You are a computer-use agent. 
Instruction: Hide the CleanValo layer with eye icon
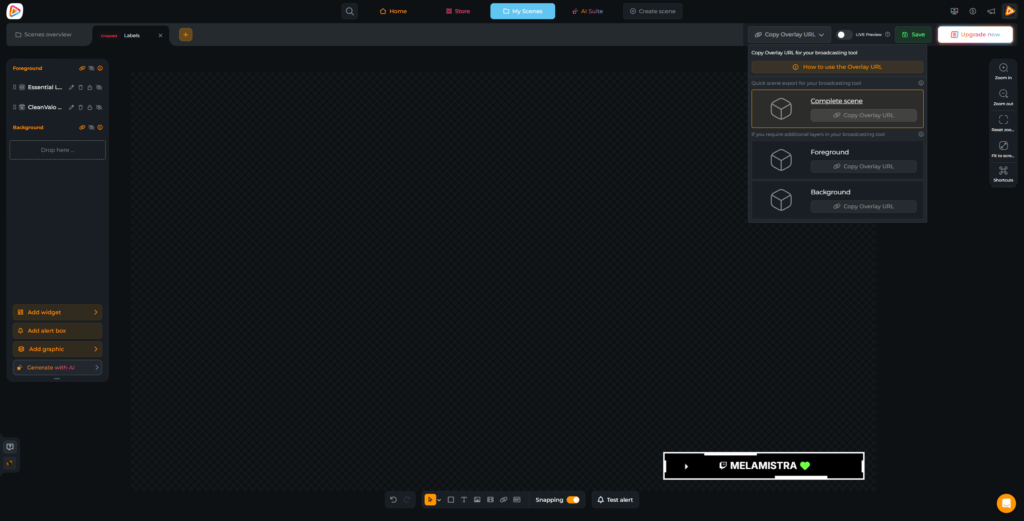click(99, 107)
